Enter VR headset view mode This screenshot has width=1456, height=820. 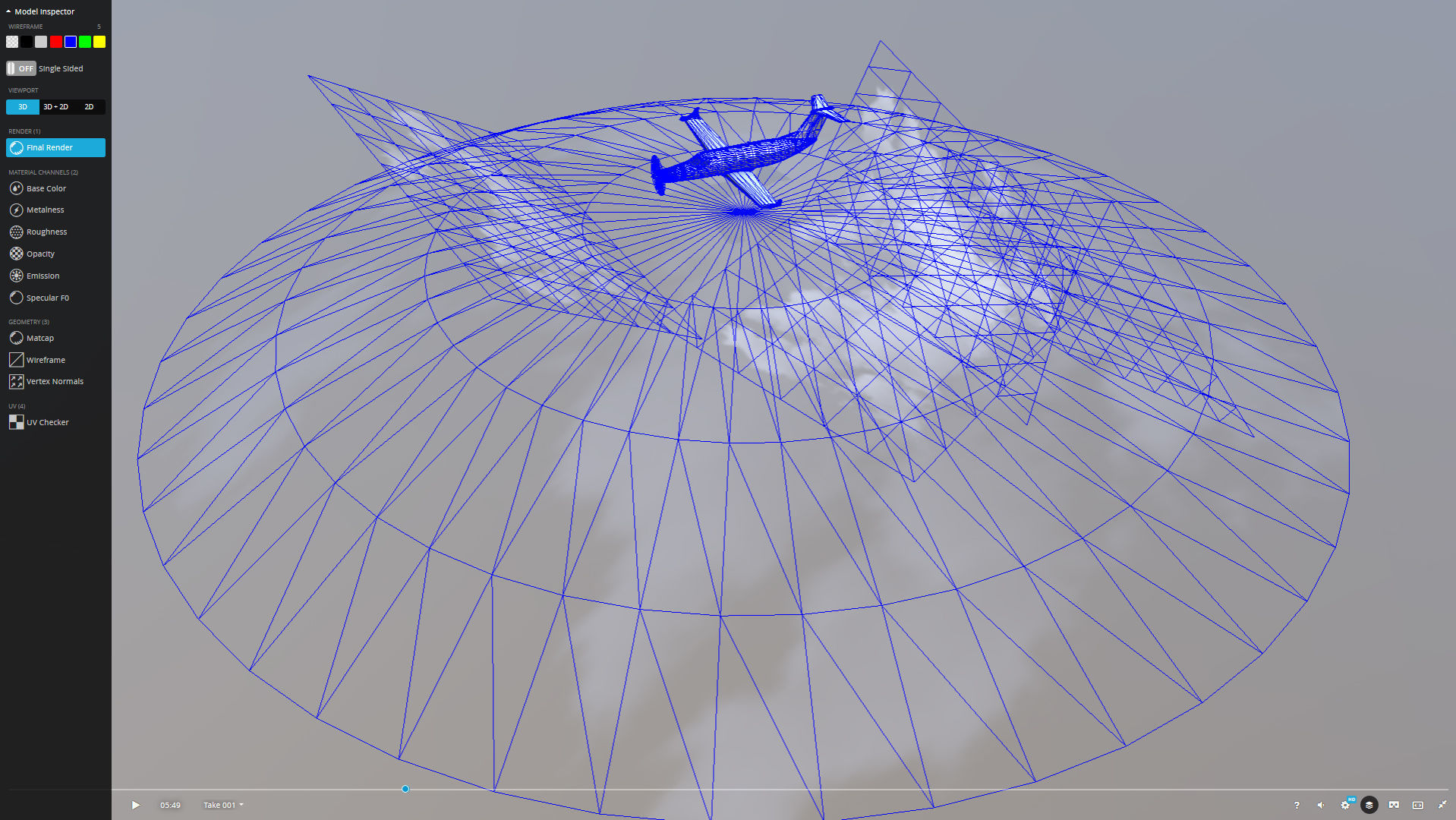click(x=1394, y=805)
